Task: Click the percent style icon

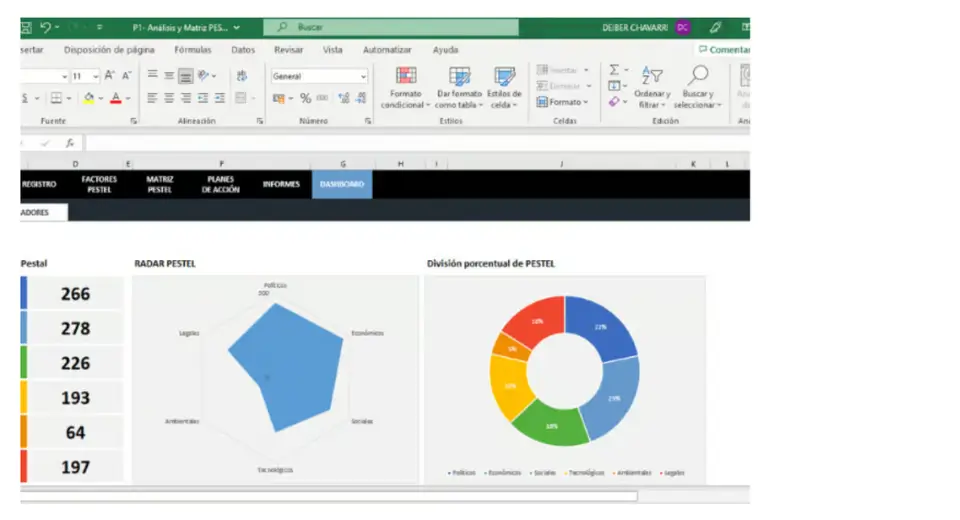Action: [x=306, y=98]
